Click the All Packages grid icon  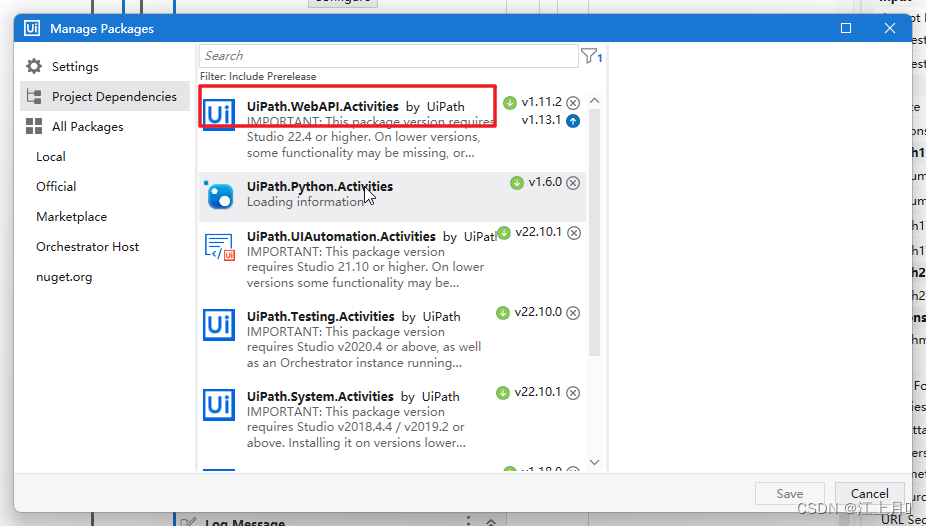(x=34, y=126)
